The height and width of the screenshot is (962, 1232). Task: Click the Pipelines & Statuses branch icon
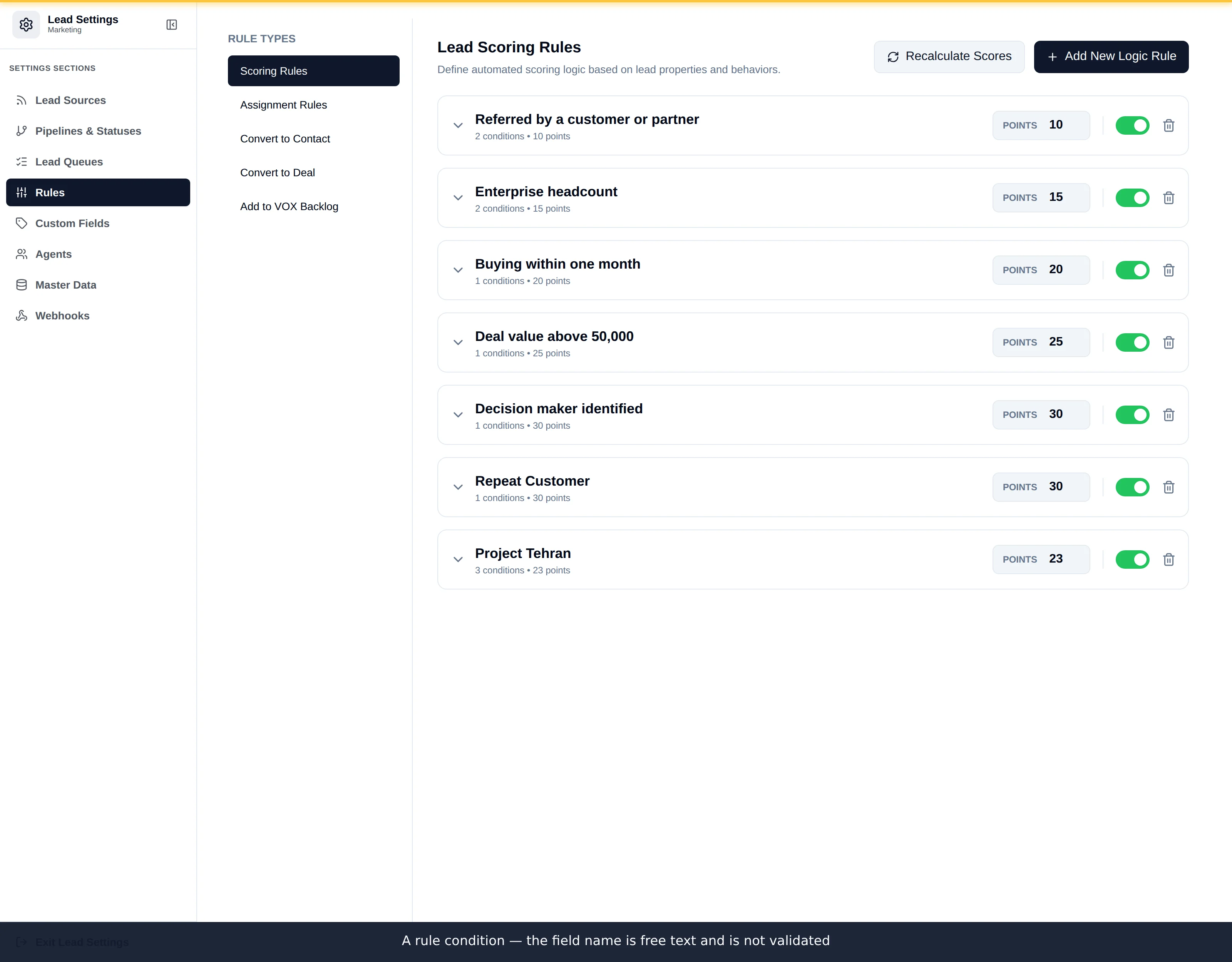(x=22, y=131)
